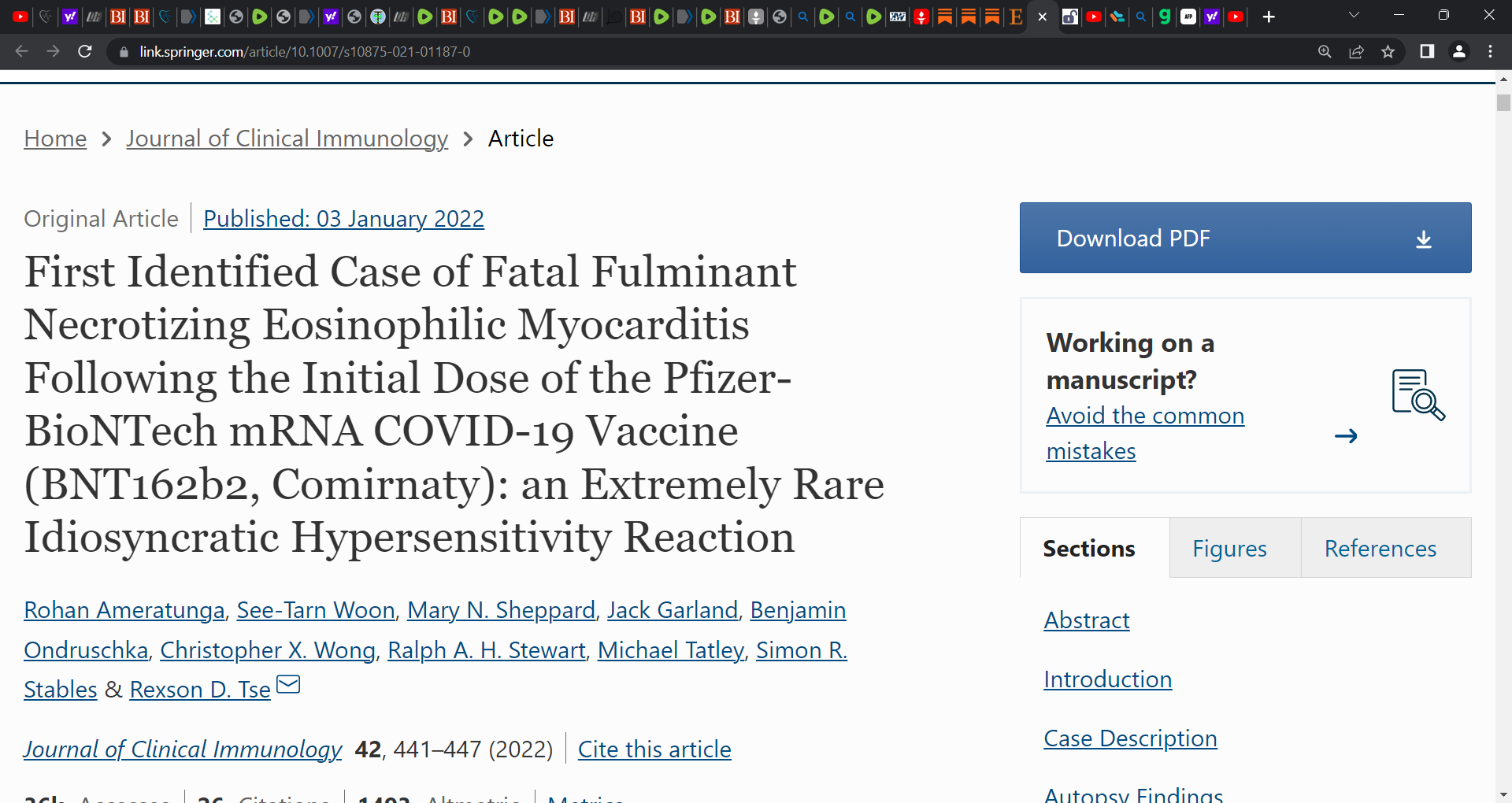
Task: Go back with the arrow icon
Action: 21,51
